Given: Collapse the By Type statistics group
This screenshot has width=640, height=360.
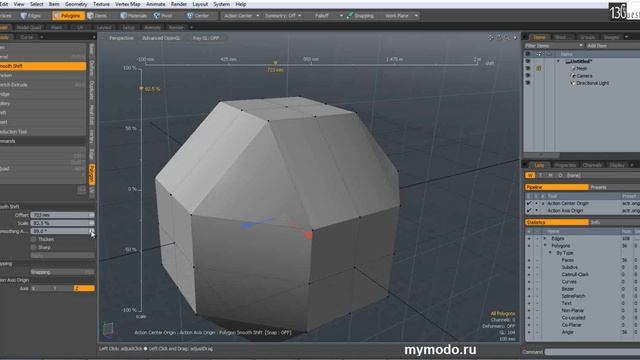Looking at the screenshot, I should click(551, 253).
